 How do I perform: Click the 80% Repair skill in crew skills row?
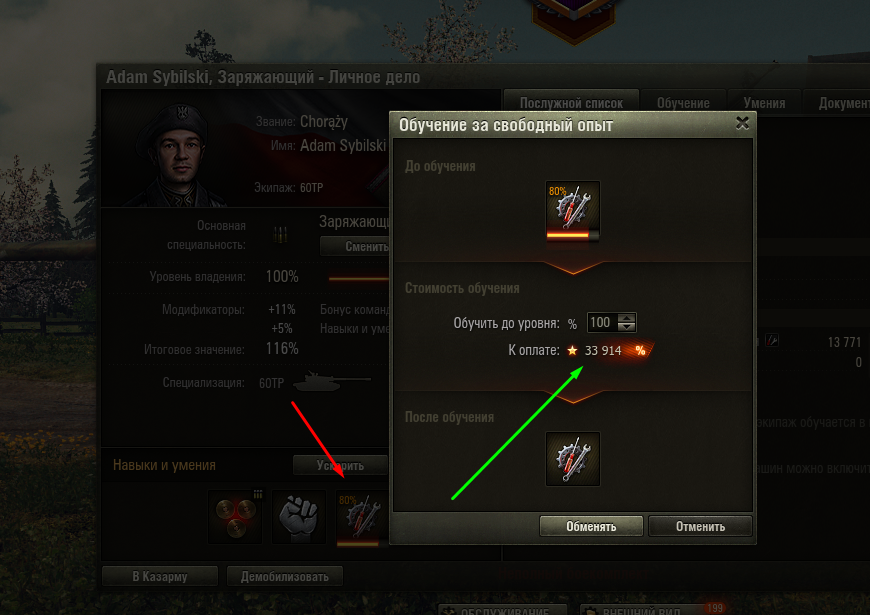point(362,518)
